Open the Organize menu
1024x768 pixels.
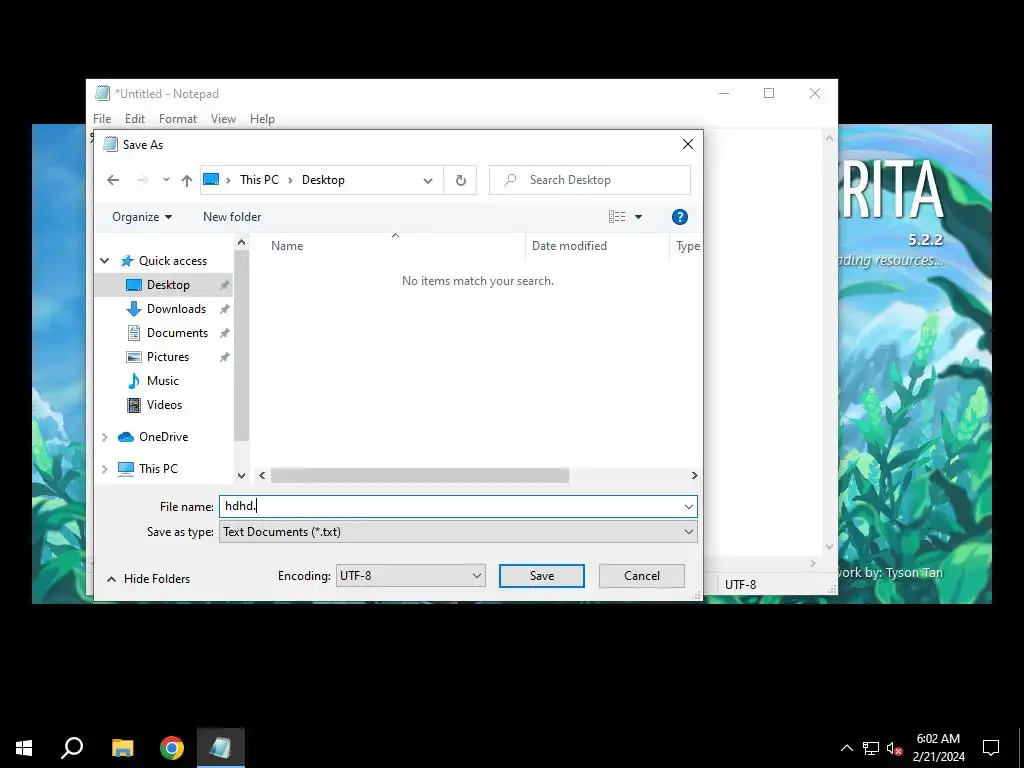[x=142, y=217]
